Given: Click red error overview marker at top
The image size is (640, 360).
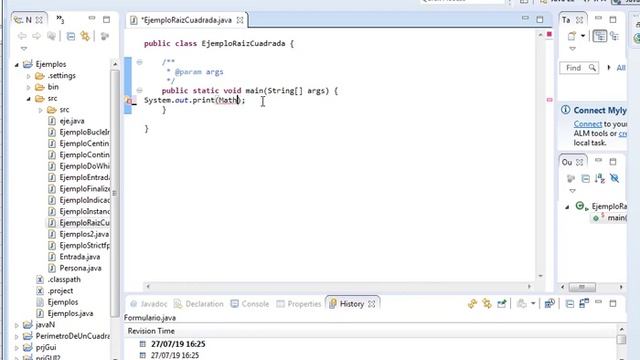Looking at the screenshot, I should (549, 34).
